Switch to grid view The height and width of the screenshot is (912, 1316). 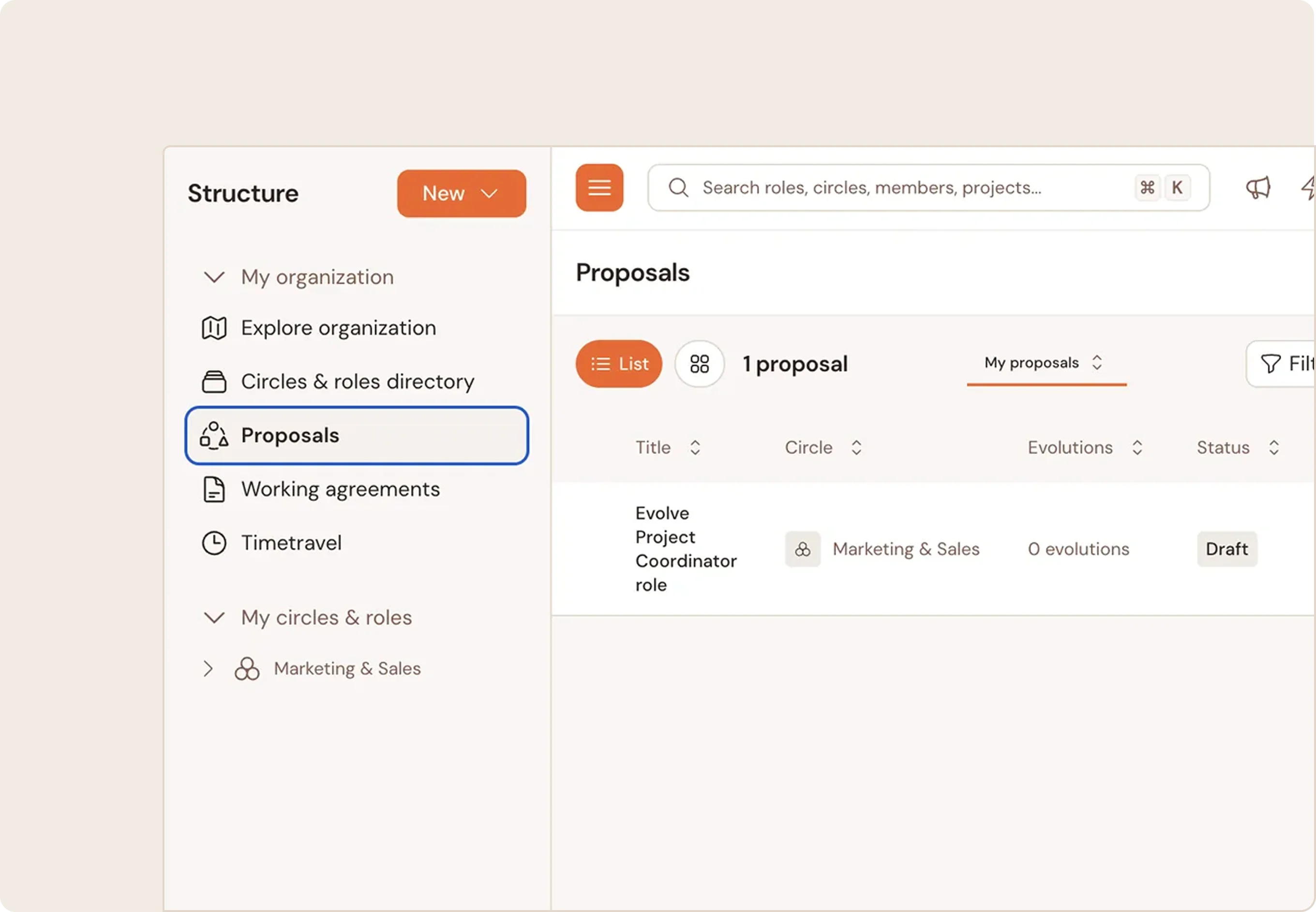click(x=700, y=364)
